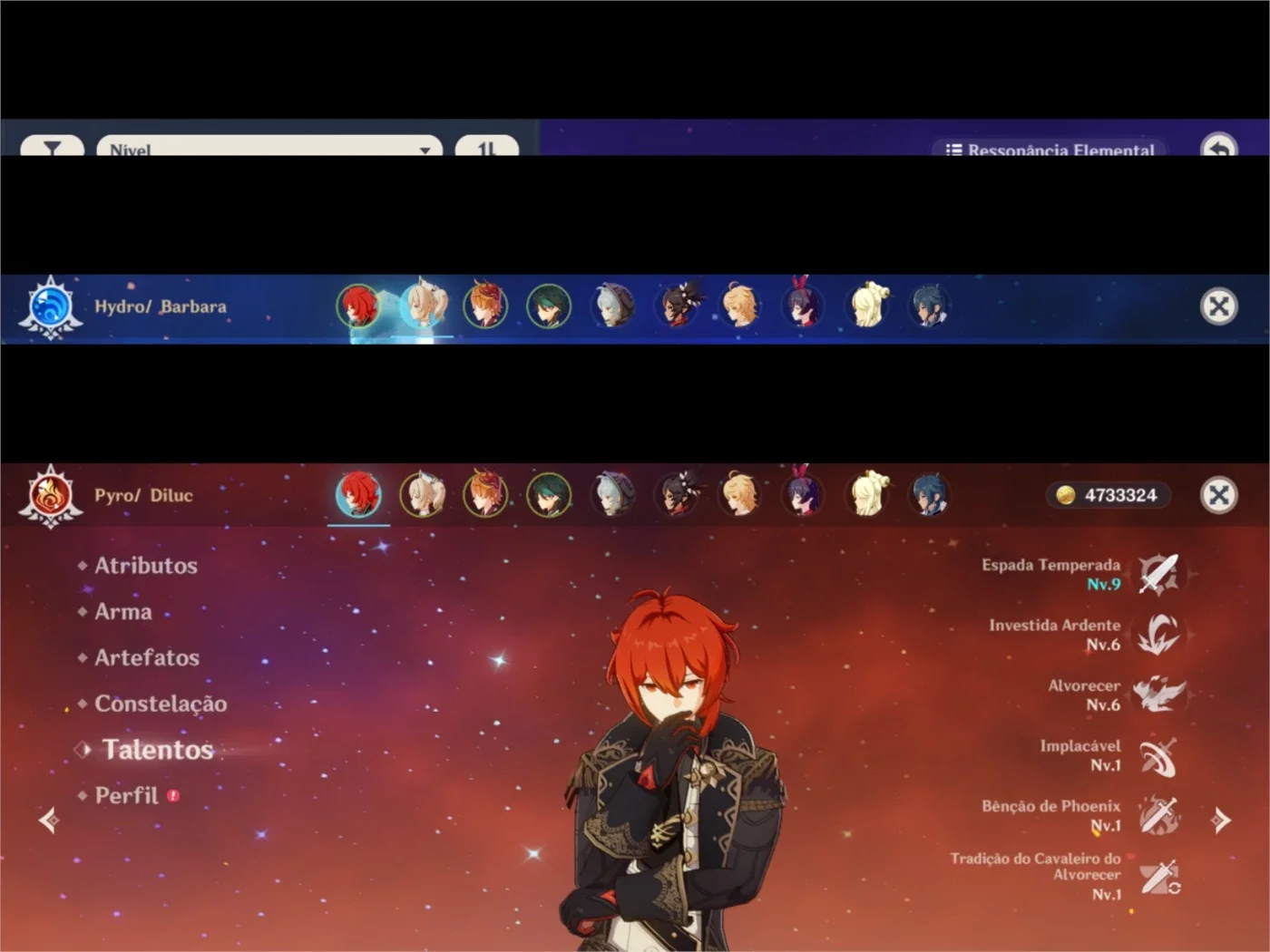Click the Investida Ardente label

tap(1054, 626)
